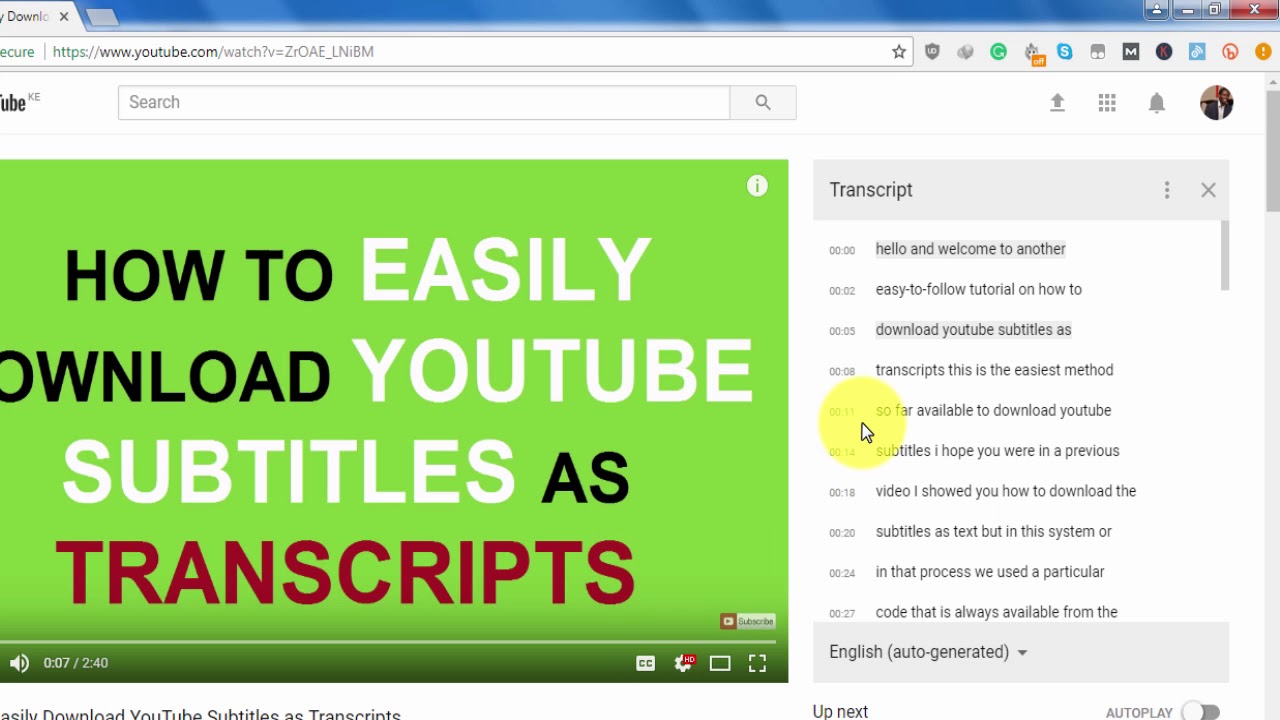Jump to 'so far available to download youtube'
This screenshot has height=720, width=1280.
pos(994,410)
